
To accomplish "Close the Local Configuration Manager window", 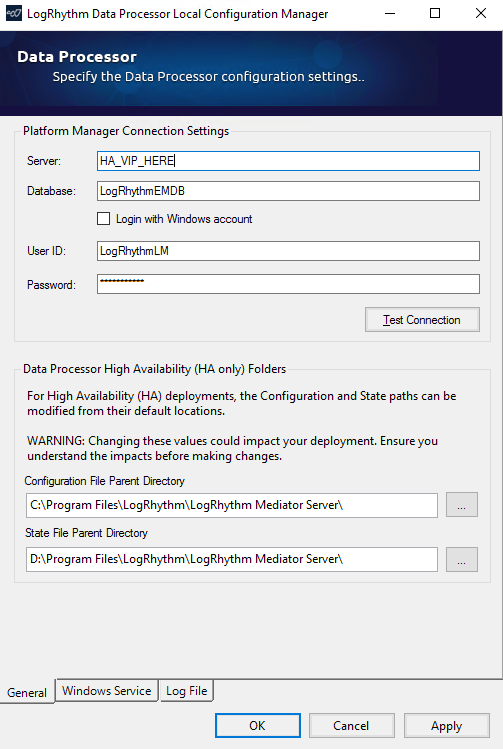I will click(481, 13).
